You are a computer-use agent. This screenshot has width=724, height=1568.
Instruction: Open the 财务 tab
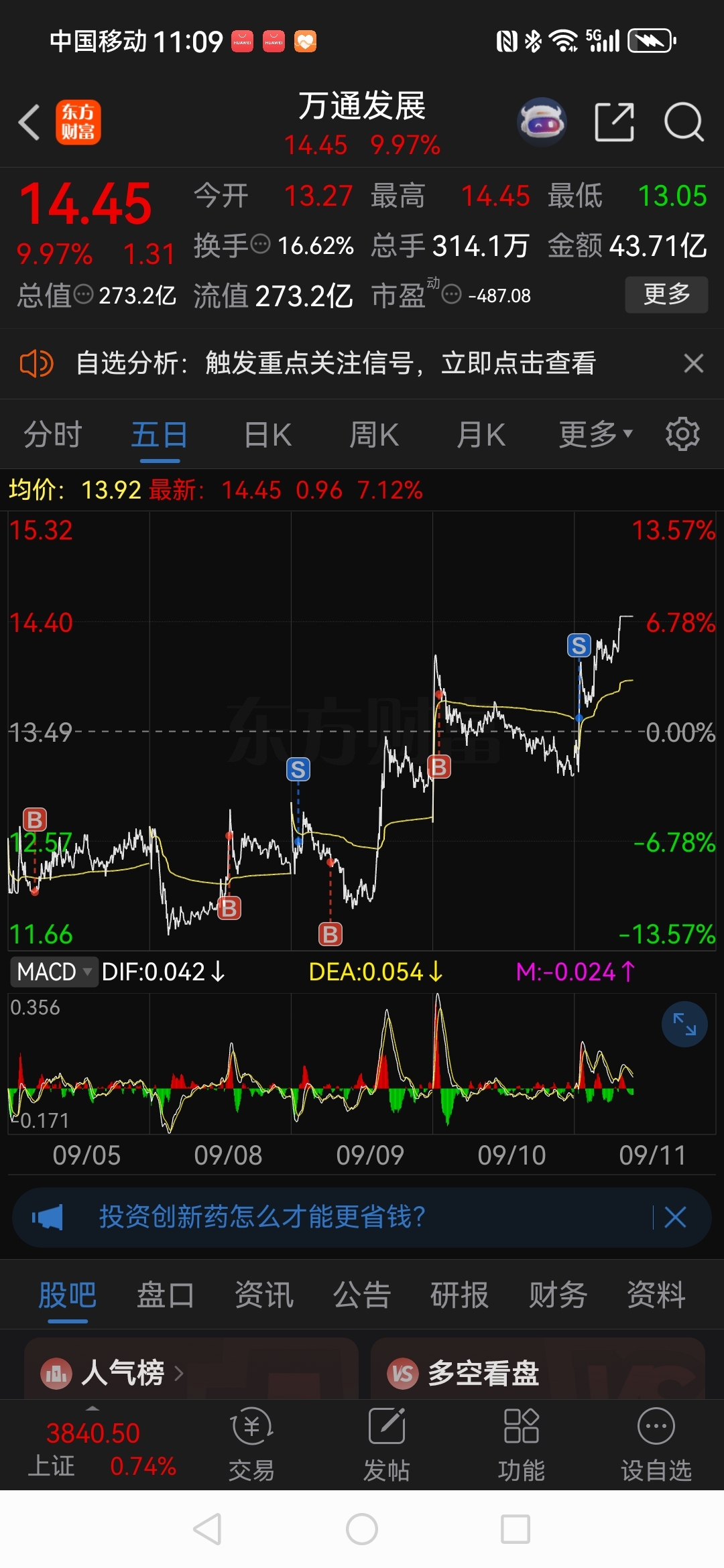[x=558, y=1295]
